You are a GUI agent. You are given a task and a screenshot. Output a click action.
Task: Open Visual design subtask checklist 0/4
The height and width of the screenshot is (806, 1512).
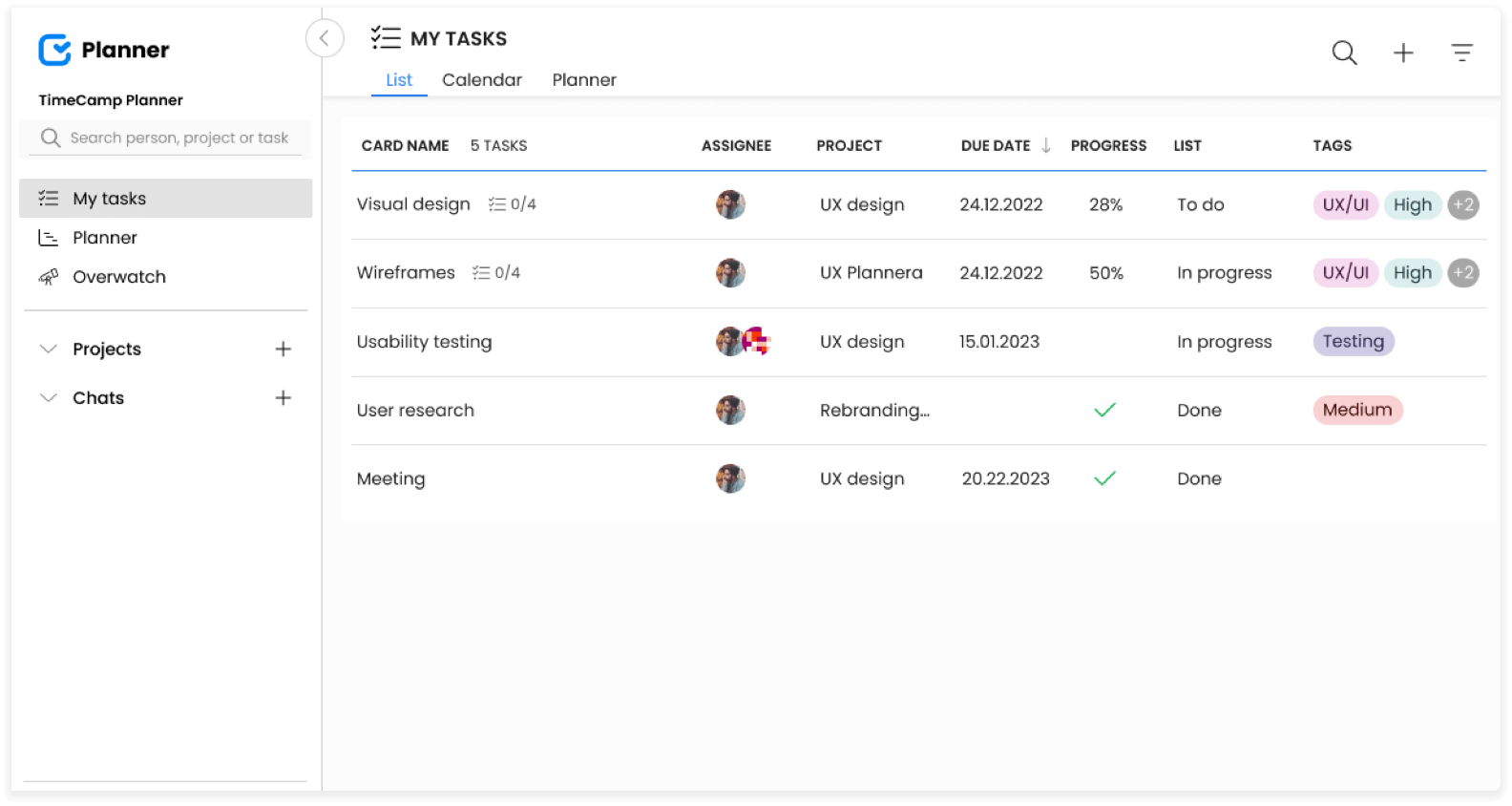tap(512, 204)
